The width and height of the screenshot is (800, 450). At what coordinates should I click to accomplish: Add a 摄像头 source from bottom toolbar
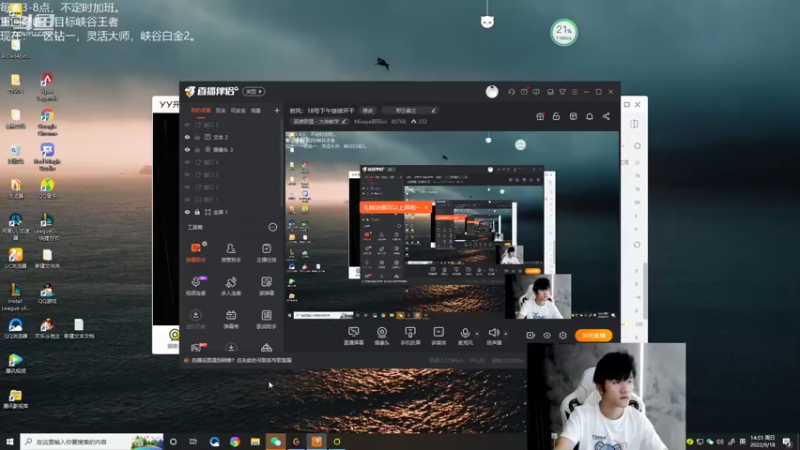tap(382, 336)
